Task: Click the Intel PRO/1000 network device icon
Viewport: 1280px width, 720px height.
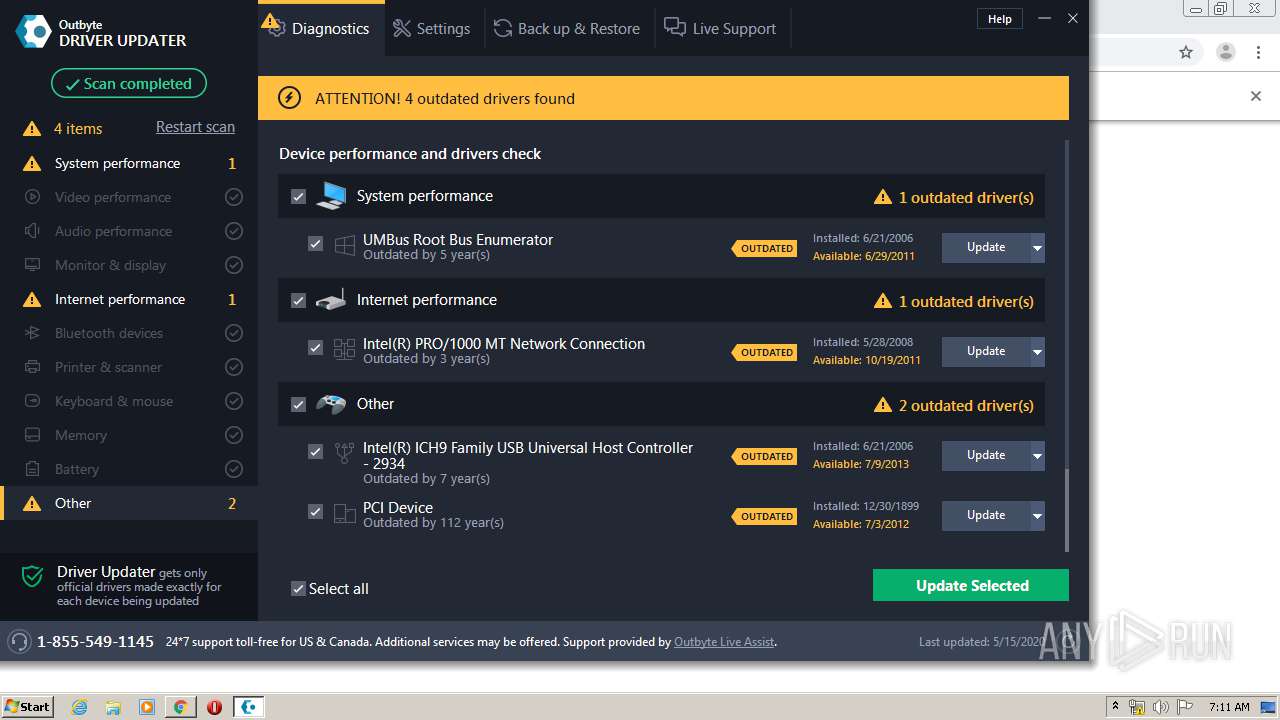Action: click(344, 350)
